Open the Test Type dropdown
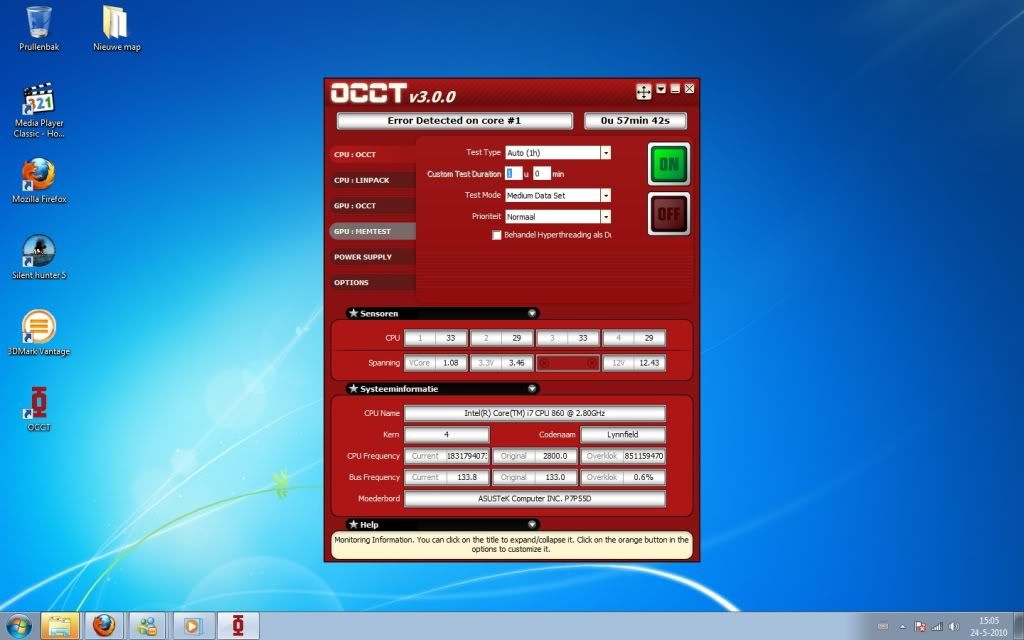 pyautogui.click(x=605, y=153)
